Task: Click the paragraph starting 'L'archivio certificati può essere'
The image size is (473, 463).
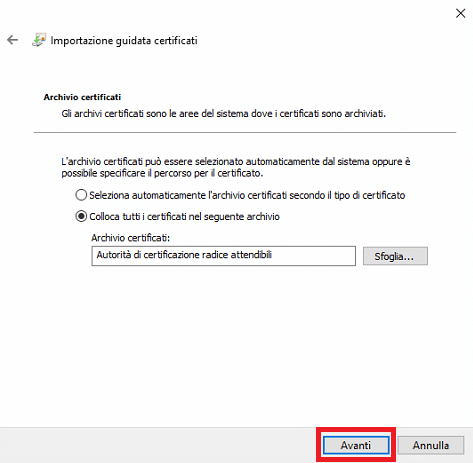Action: [x=236, y=167]
